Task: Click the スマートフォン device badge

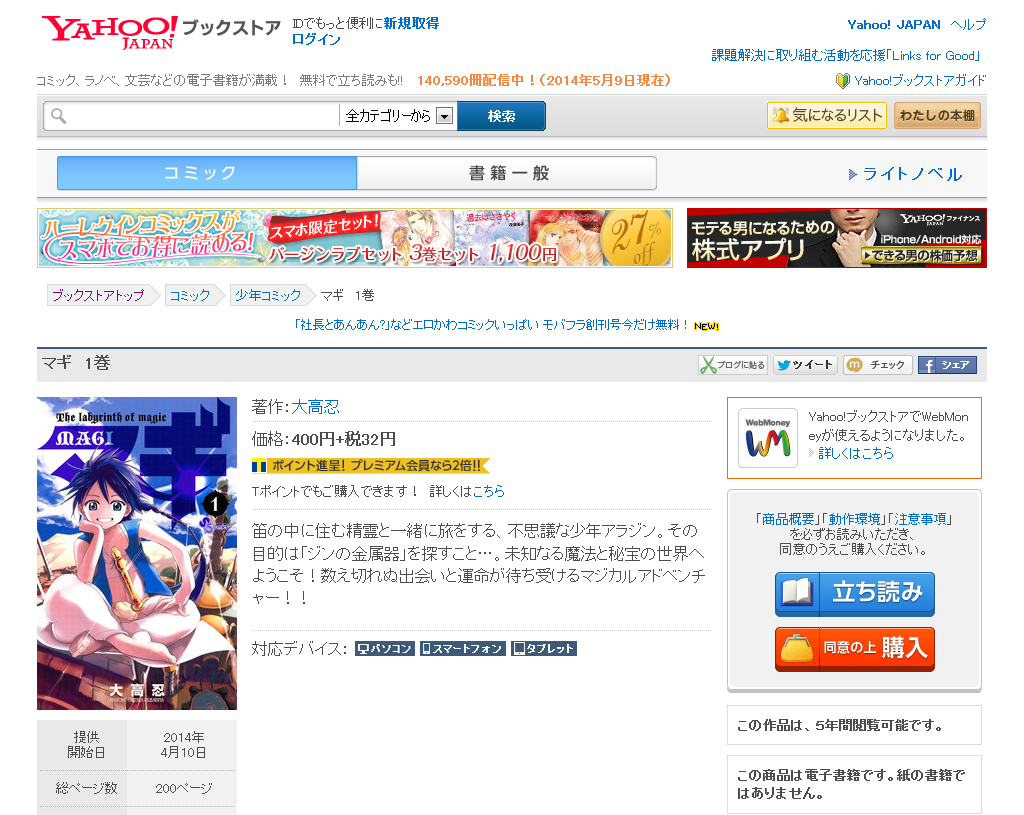Action: 463,648
